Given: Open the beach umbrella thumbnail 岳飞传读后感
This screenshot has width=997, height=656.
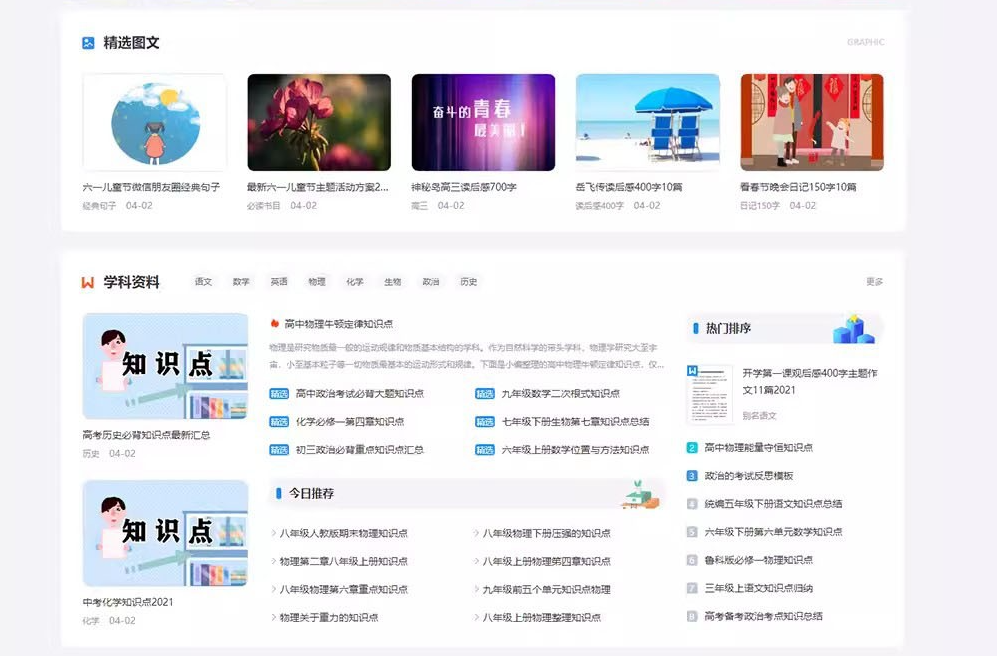Looking at the screenshot, I should click(x=647, y=122).
